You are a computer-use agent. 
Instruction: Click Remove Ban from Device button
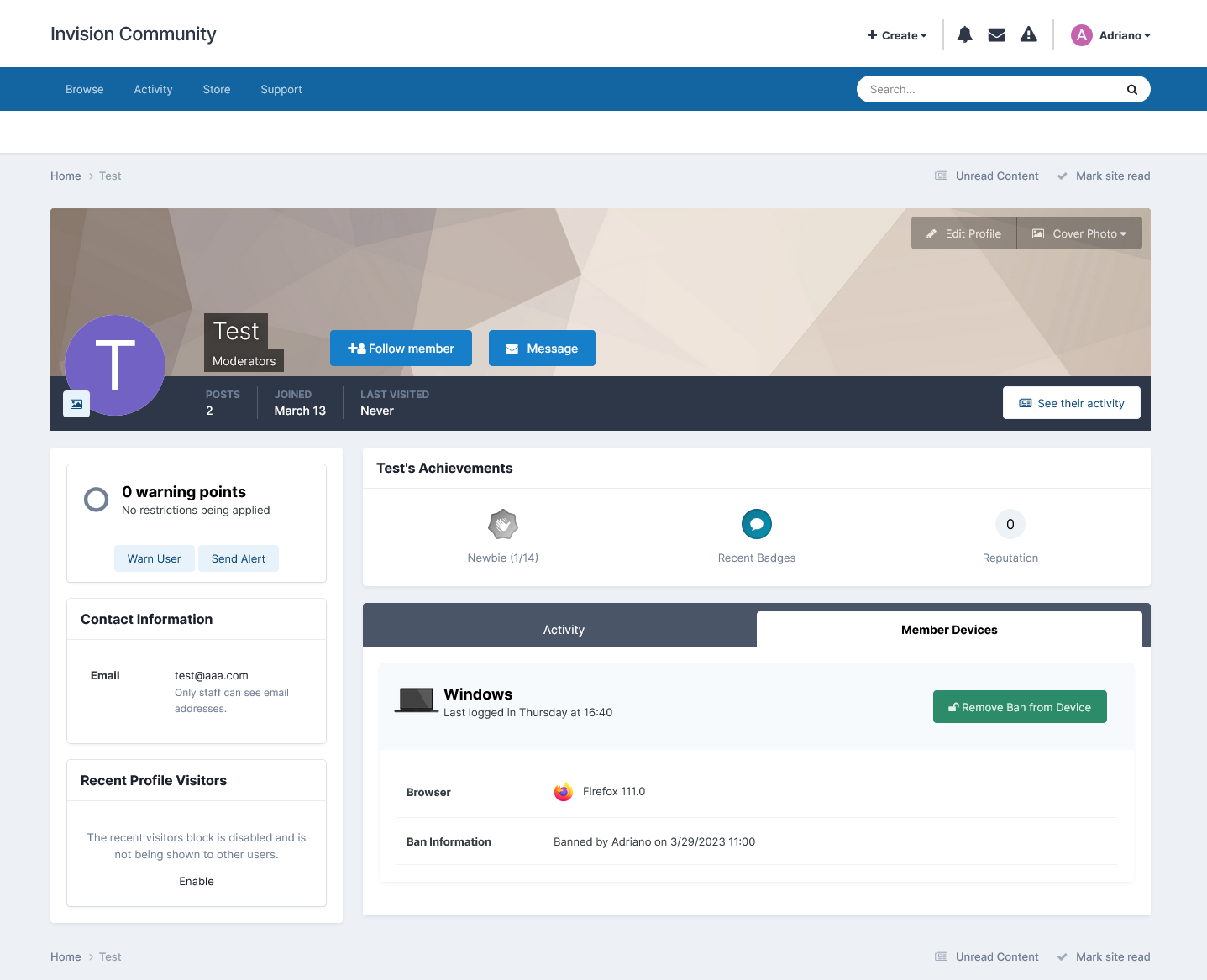(x=1019, y=707)
